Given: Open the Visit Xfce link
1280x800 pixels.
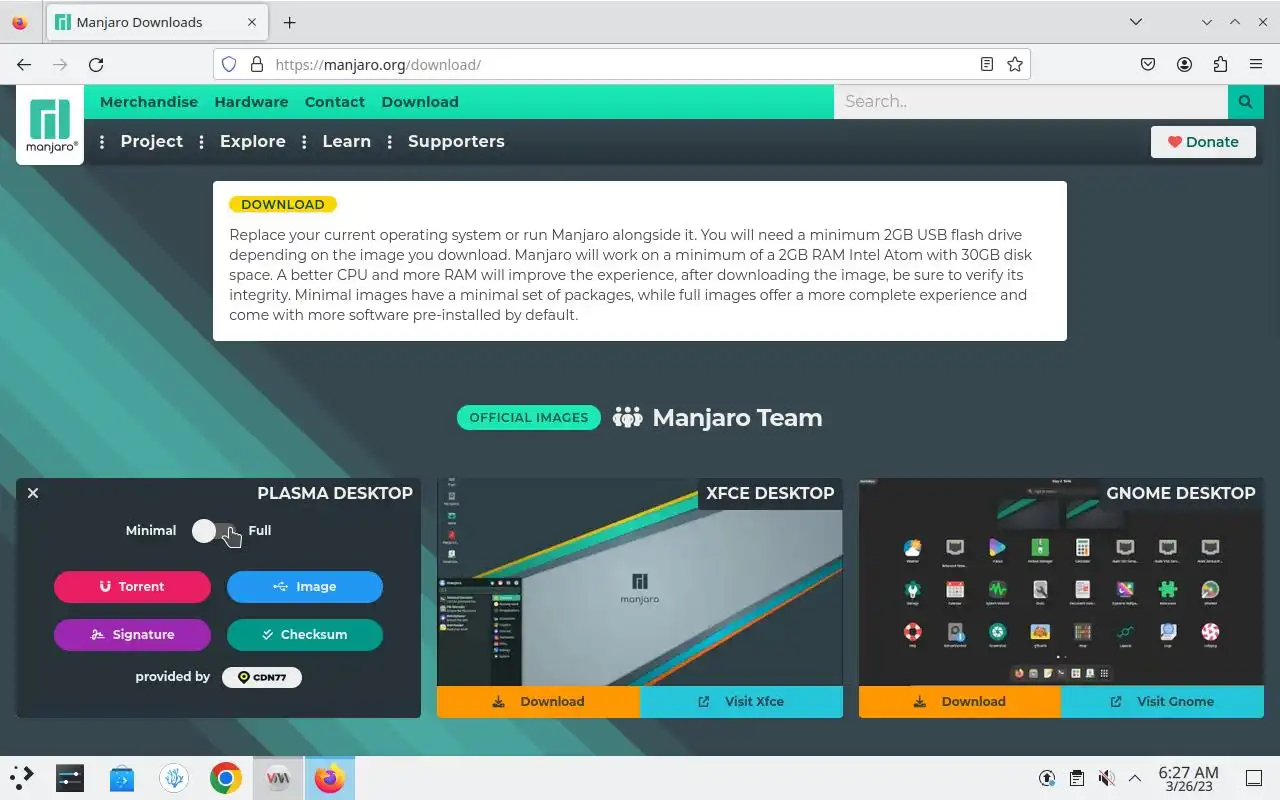Looking at the screenshot, I should (x=741, y=702).
